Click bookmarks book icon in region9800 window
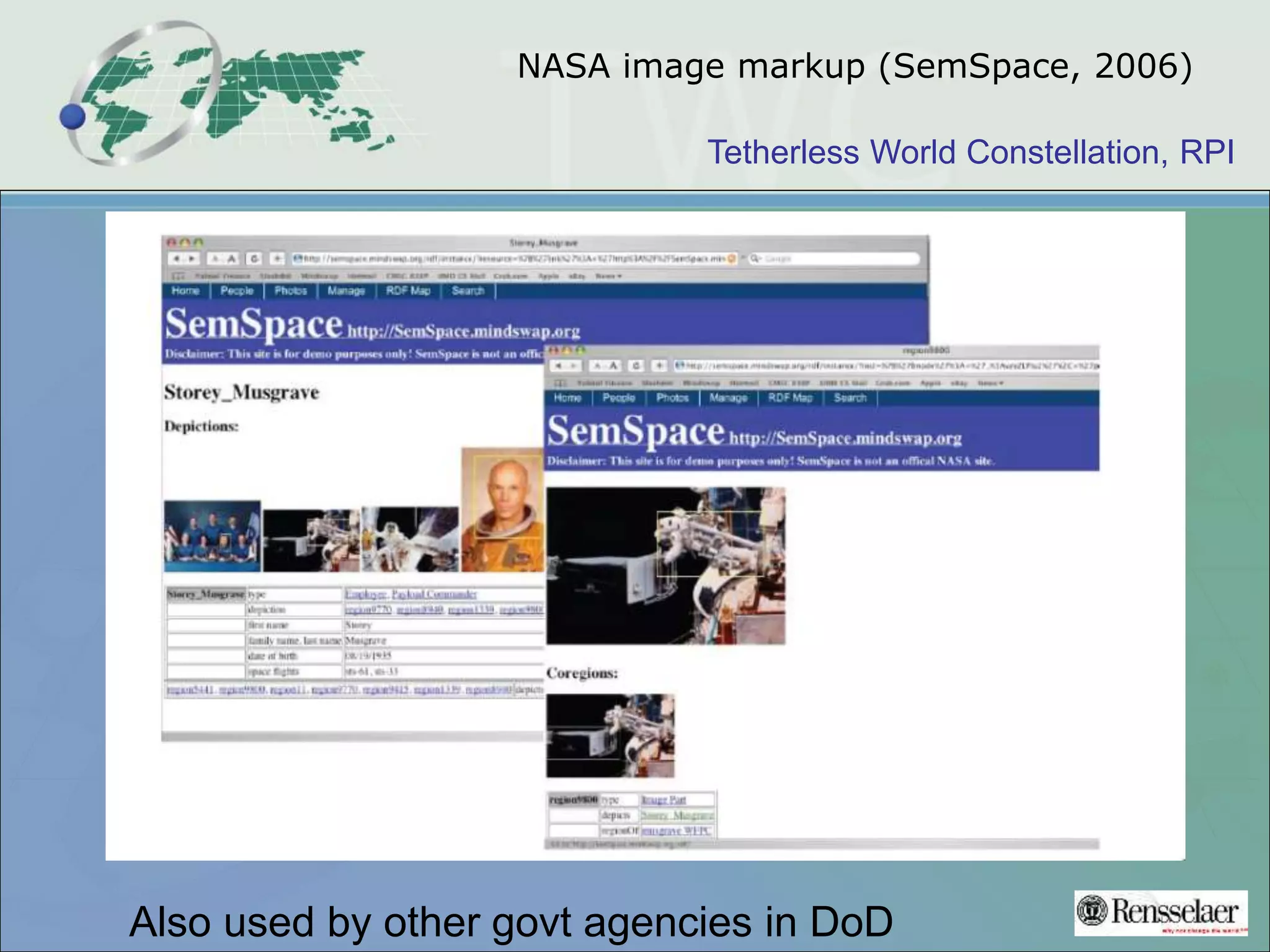The width and height of the screenshot is (1270, 952). point(560,383)
